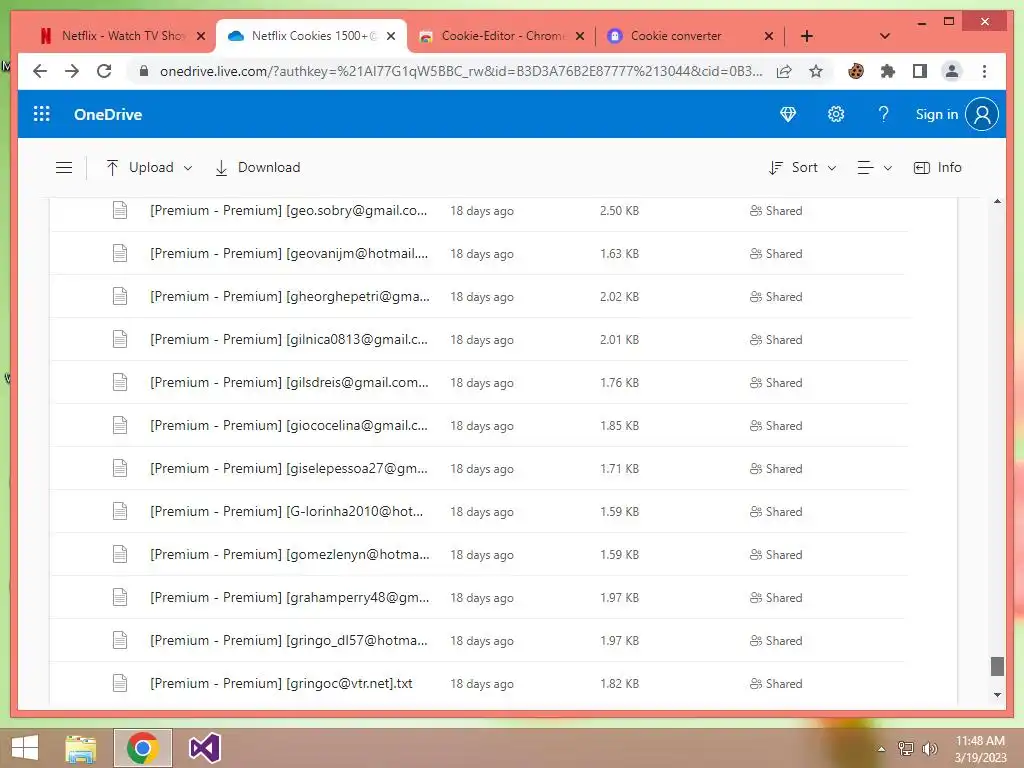Open view options layout dropdown
1024x768 pixels.
point(874,168)
